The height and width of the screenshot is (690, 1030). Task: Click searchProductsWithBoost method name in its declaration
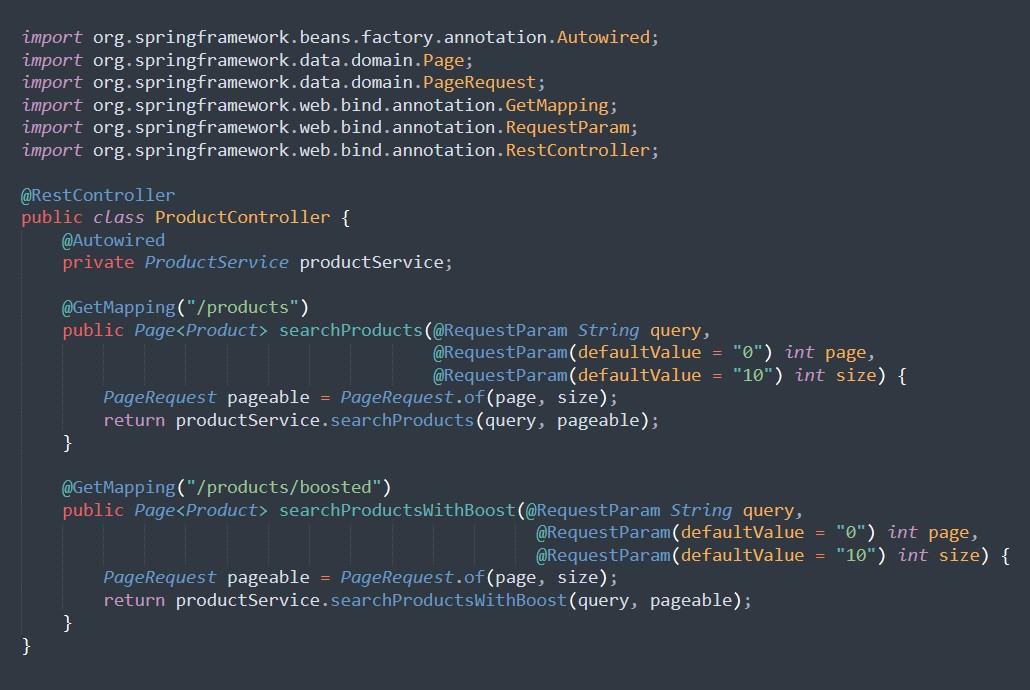397,510
